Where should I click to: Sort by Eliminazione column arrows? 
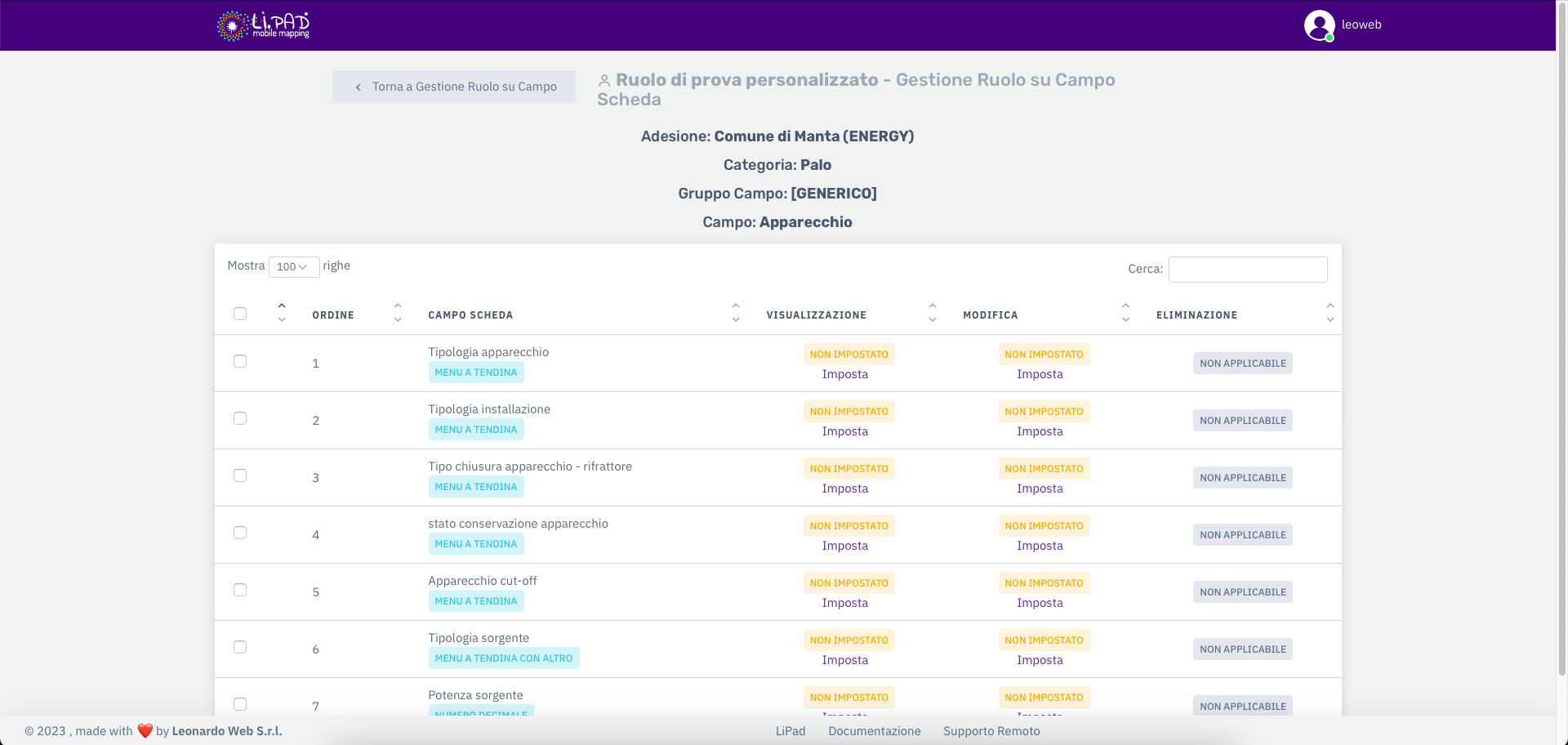click(x=1330, y=314)
